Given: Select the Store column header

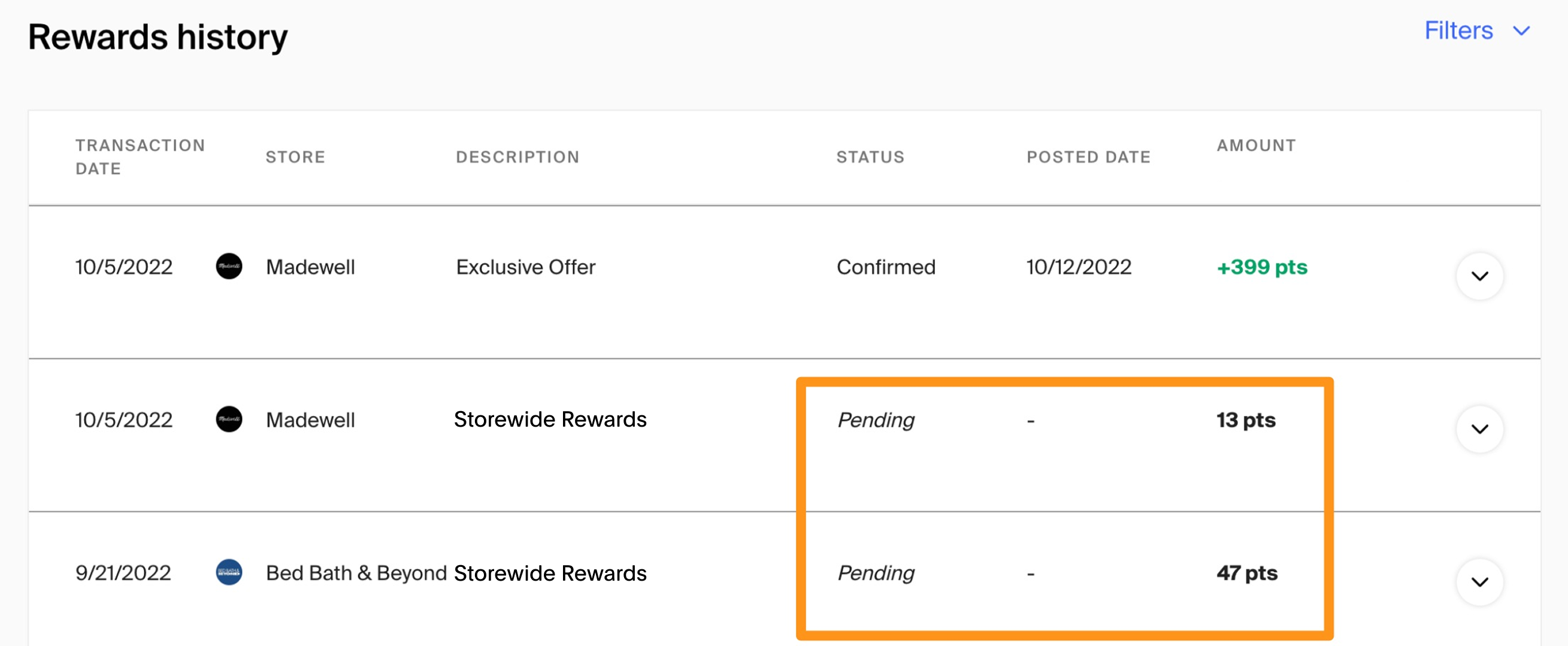Looking at the screenshot, I should click(295, 157).
